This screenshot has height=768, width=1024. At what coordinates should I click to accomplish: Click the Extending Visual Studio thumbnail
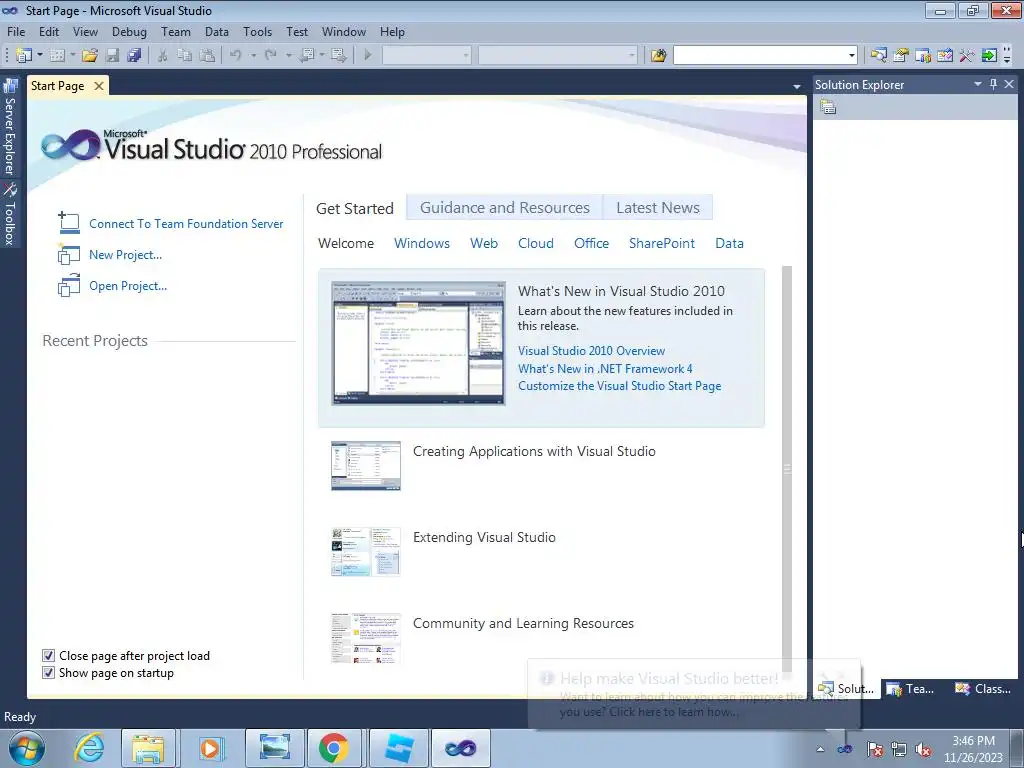pos(366,552)
